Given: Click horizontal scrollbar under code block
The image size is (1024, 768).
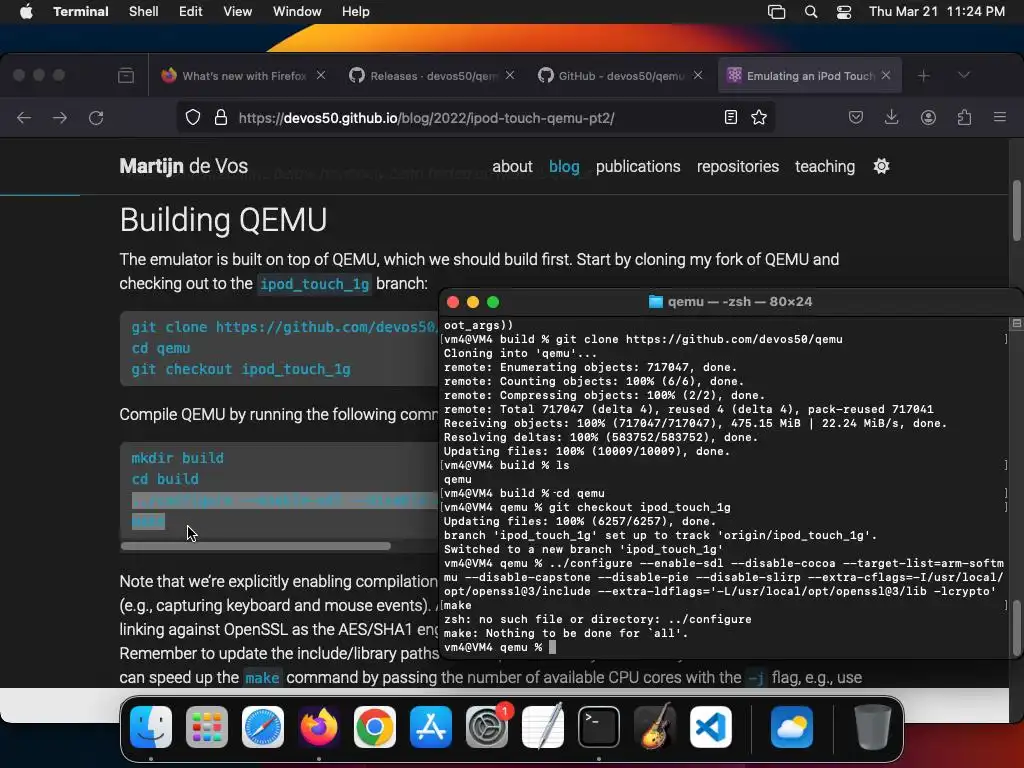Looking at the screenshot, I should click(255, 546).
